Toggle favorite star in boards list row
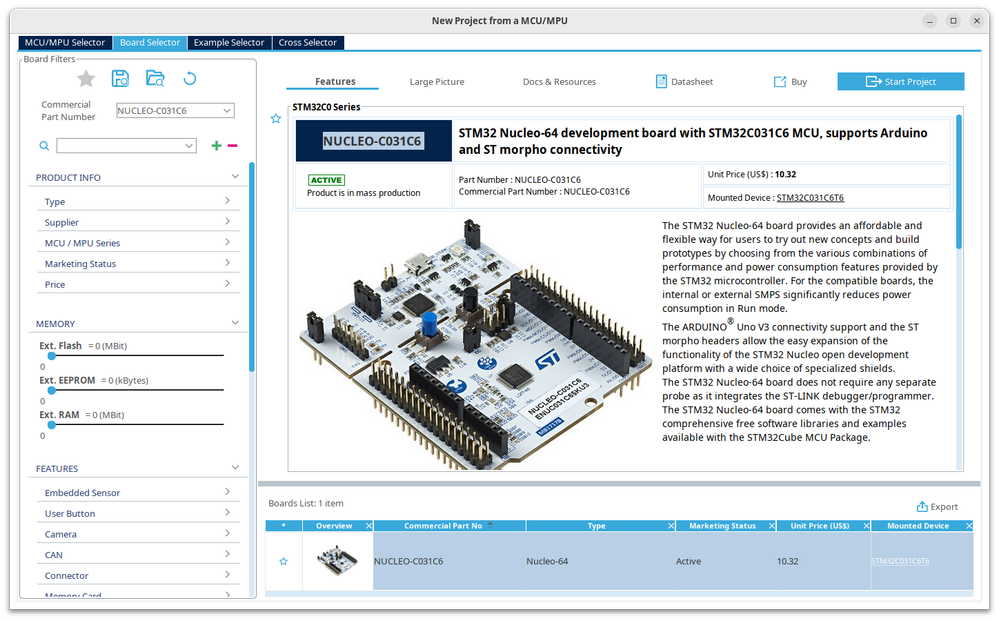This screenshot has width=999, height=621. point(283,562)
